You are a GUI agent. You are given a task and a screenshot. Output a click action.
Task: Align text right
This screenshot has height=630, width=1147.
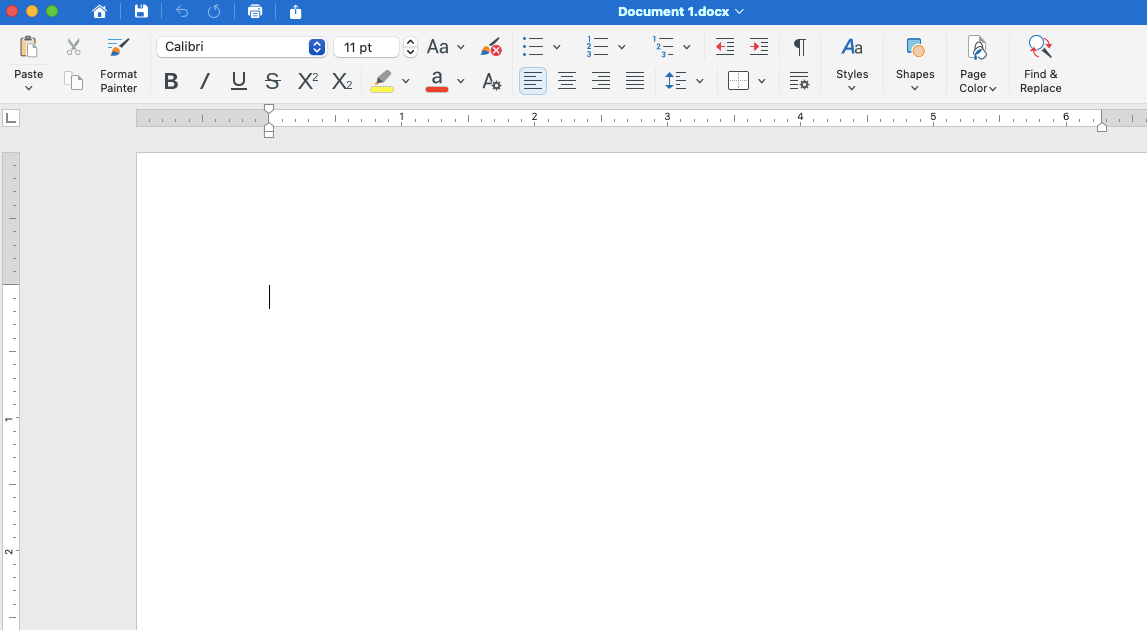601,80
